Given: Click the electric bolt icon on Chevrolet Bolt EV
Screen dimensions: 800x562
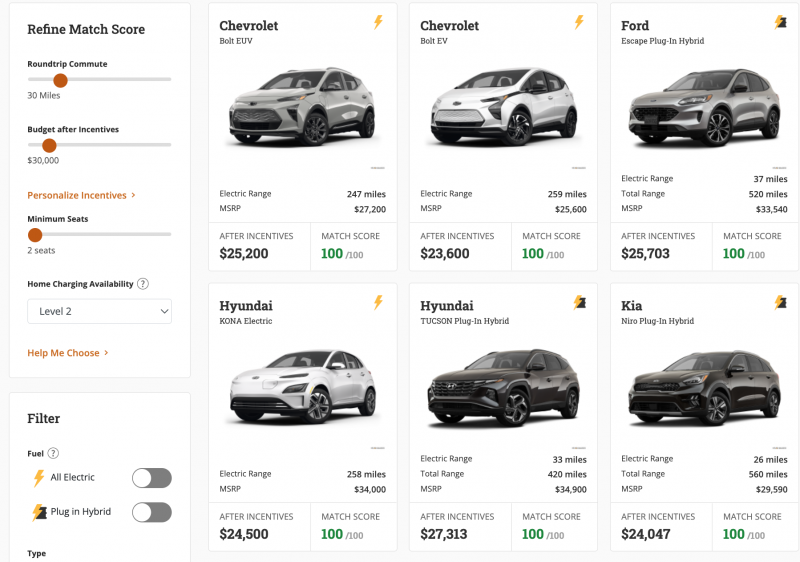Looking at the screenshot, I should (579, 22).
